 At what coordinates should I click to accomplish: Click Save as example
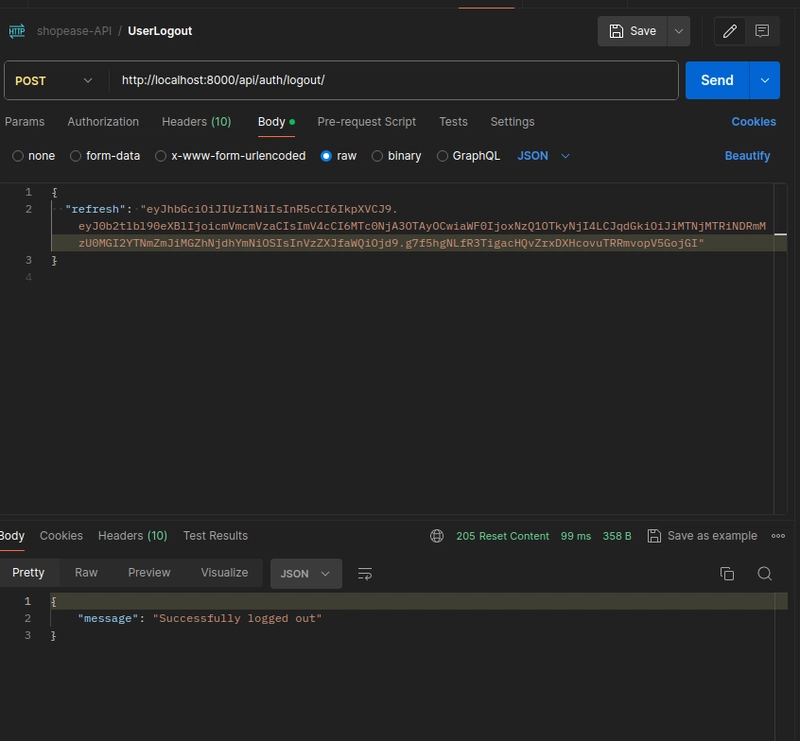pyautogui.click(x=703, y=536)
